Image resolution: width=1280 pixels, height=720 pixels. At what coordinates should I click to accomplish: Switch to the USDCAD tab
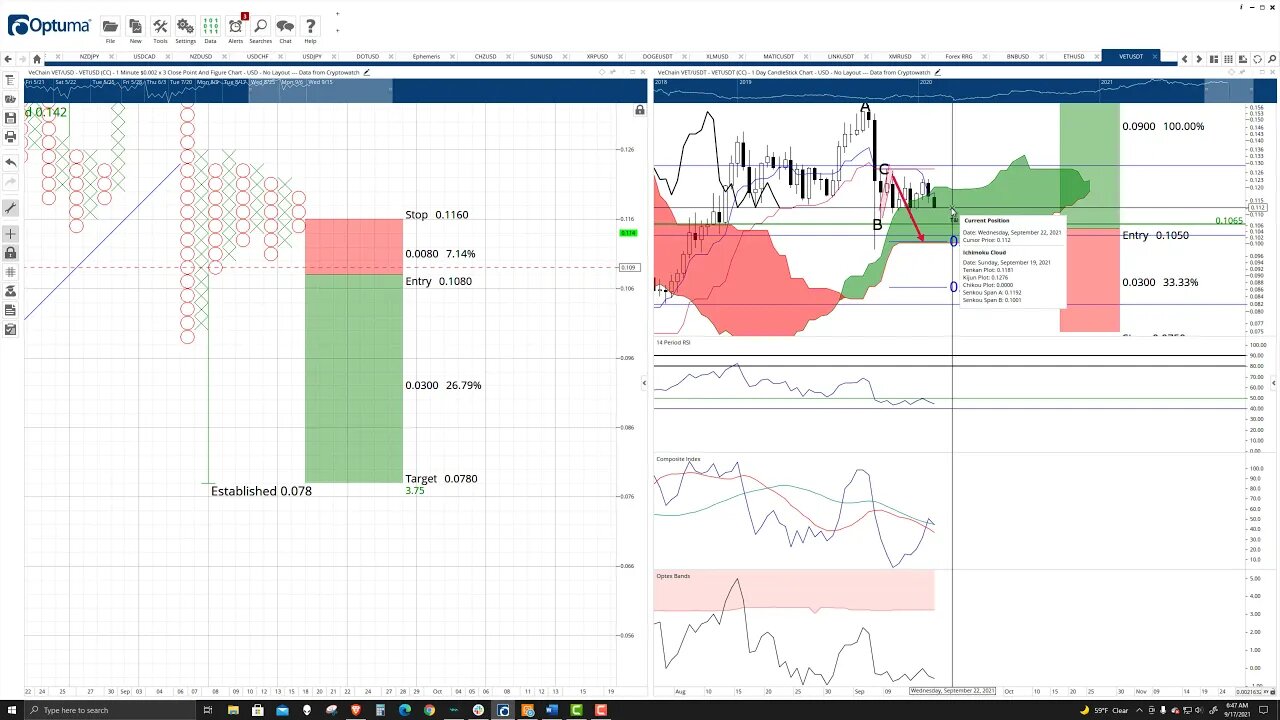(144, 57)
